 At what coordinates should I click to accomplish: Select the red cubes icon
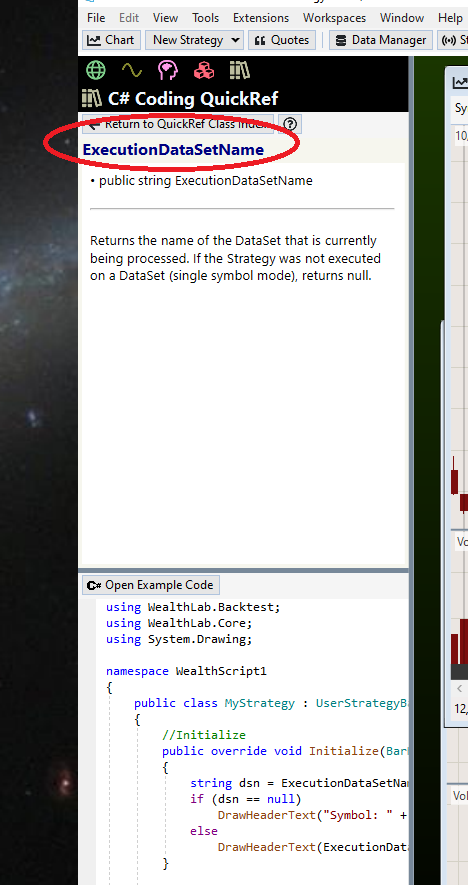click(204, 70)
